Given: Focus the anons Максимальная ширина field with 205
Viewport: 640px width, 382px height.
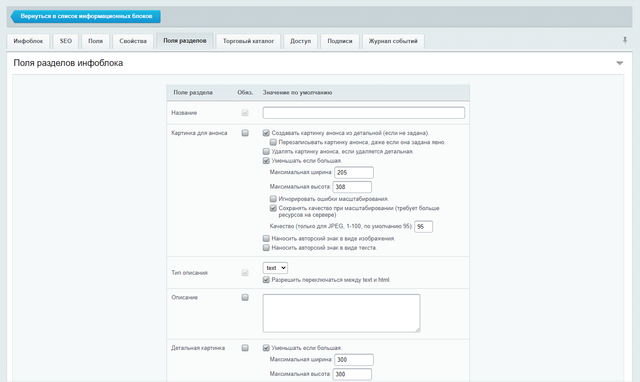Looking at the screenshot, I should coord(354,173).
